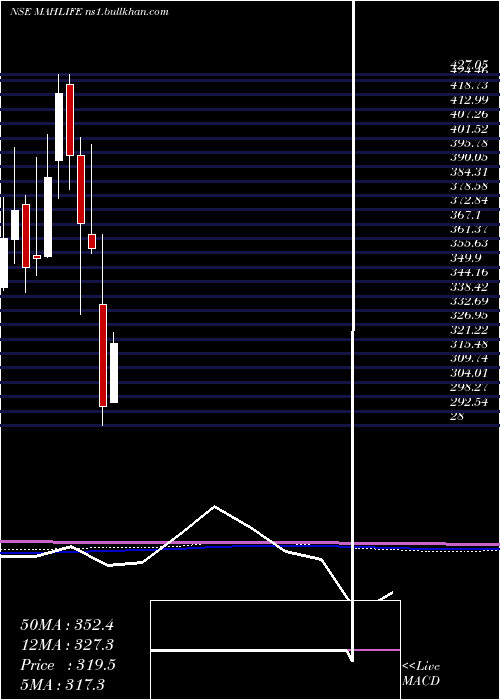Click the 309.74 price axis label
The image size is (500, 700).
coord(469,358)
